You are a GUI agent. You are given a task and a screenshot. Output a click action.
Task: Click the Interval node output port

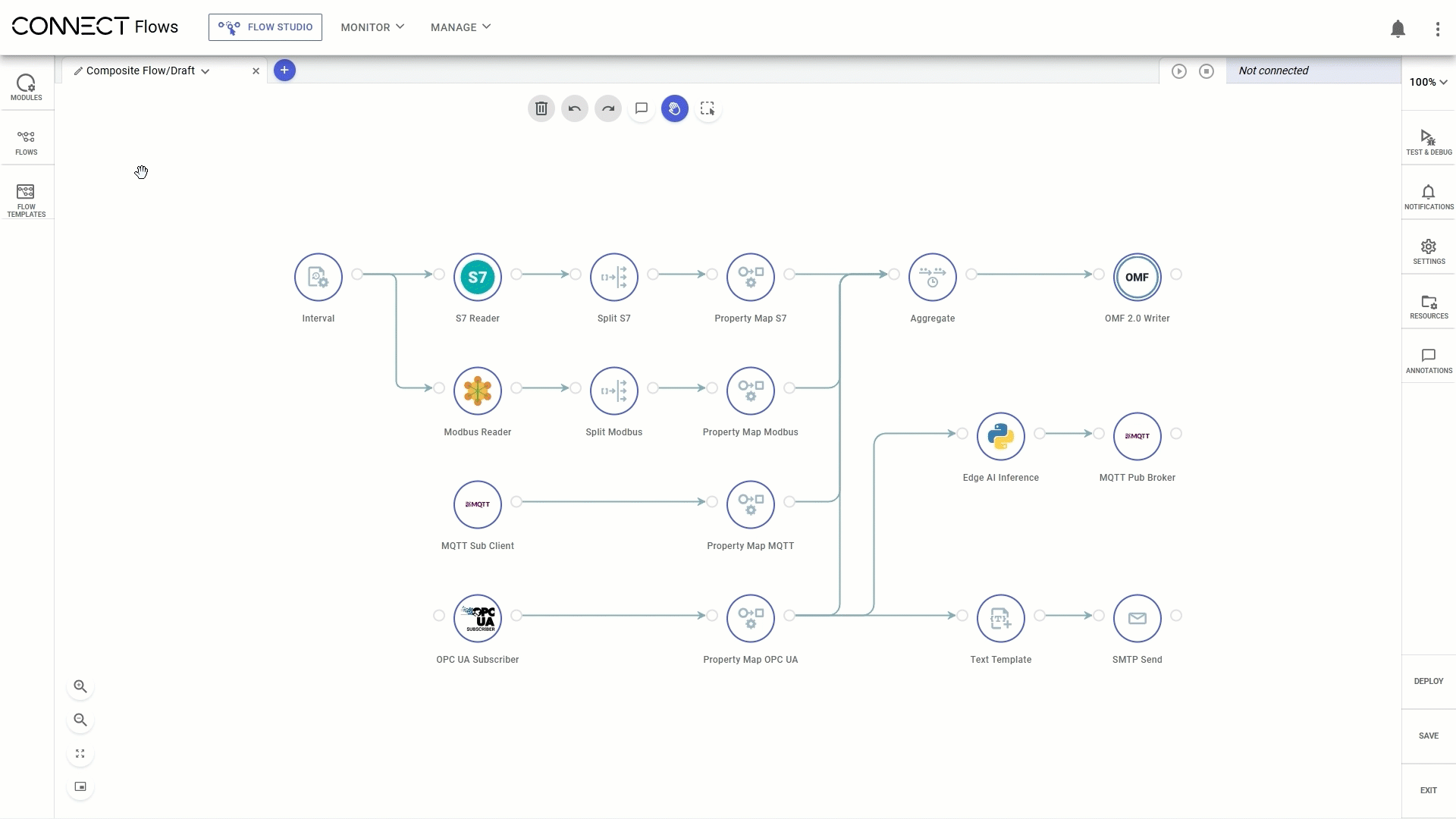(357, 275)
